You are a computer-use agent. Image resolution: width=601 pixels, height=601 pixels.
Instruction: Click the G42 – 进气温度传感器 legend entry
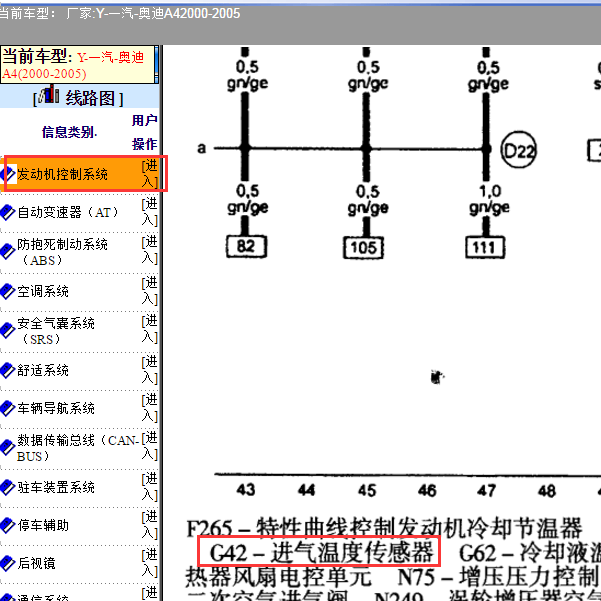pos(321,552)
